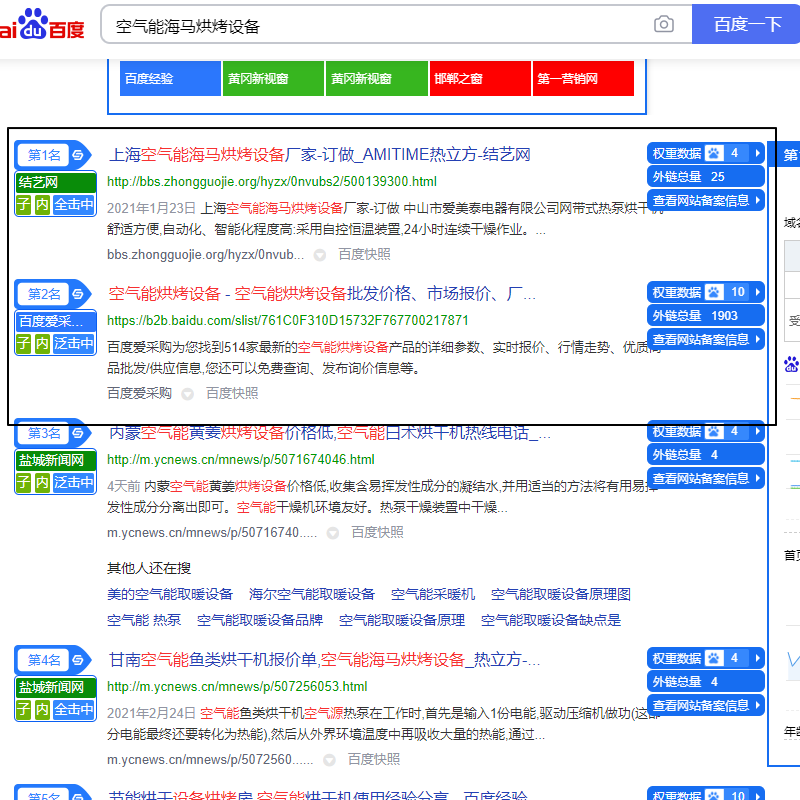Toggle the 子 tag under 结艺网
Image resolution: width=800 pixels, height=800 pixels.
23,205
